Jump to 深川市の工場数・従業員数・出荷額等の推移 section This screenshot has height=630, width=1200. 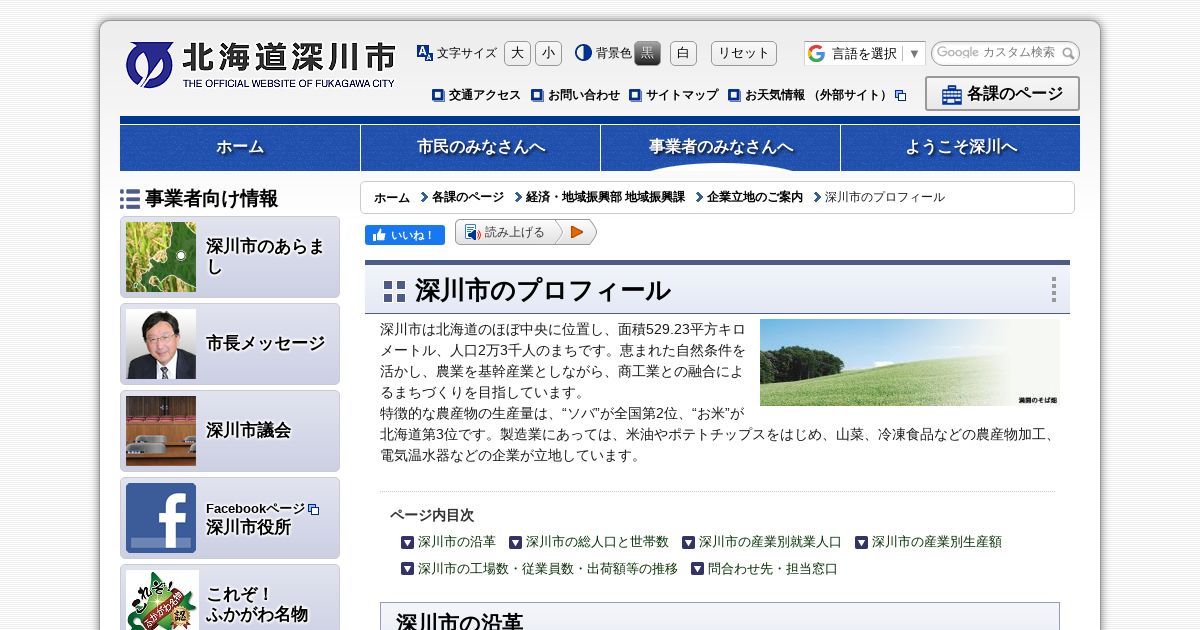click(x=548, y=569)
